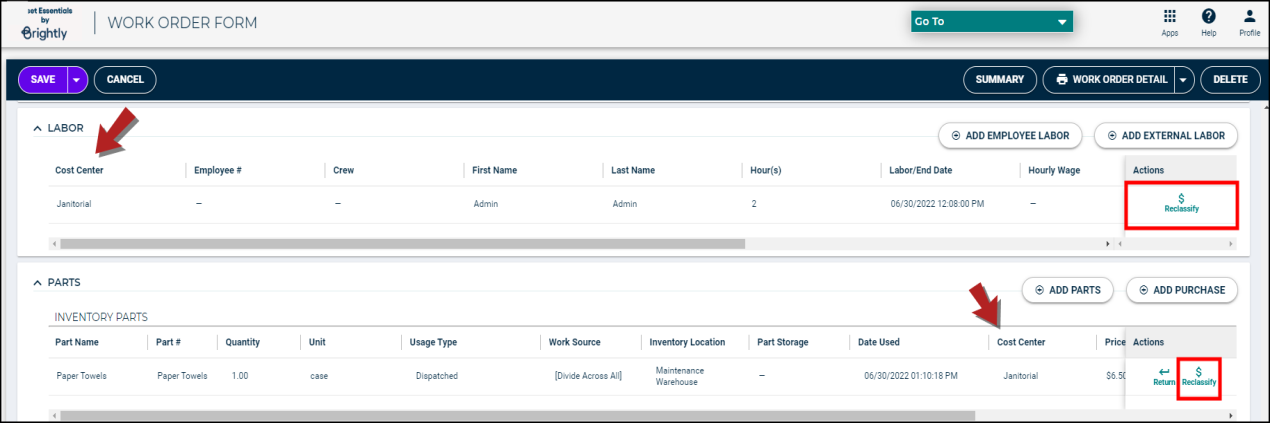Open the Save options dropdown arrow
Image resolution: width=1270 pixels, height=423 pixels.
point(77,80)
